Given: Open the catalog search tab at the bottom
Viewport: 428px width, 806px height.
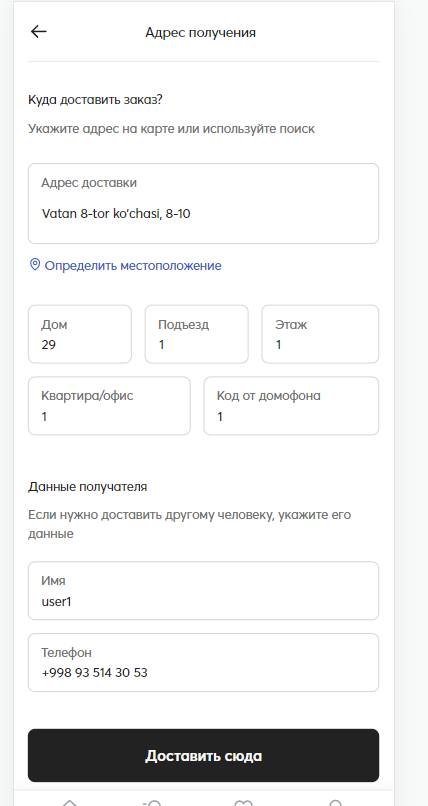Looking at the screenshot, I should (x=153, y=802).
